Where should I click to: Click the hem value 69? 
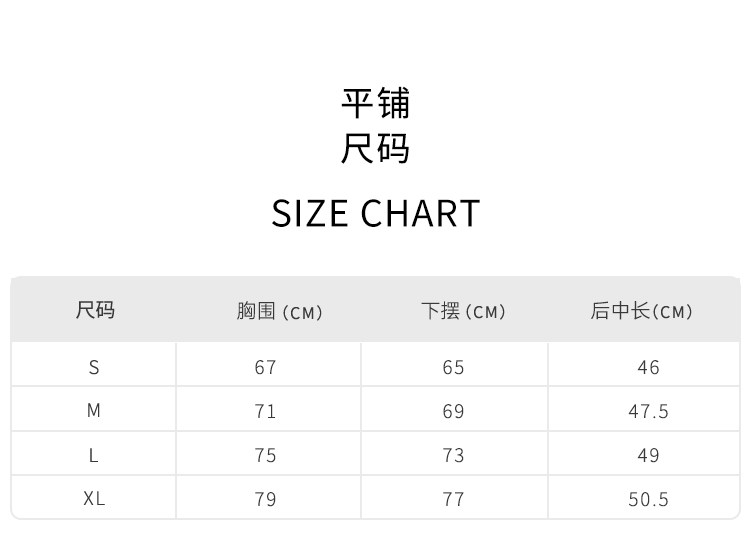tap(454, 411)
